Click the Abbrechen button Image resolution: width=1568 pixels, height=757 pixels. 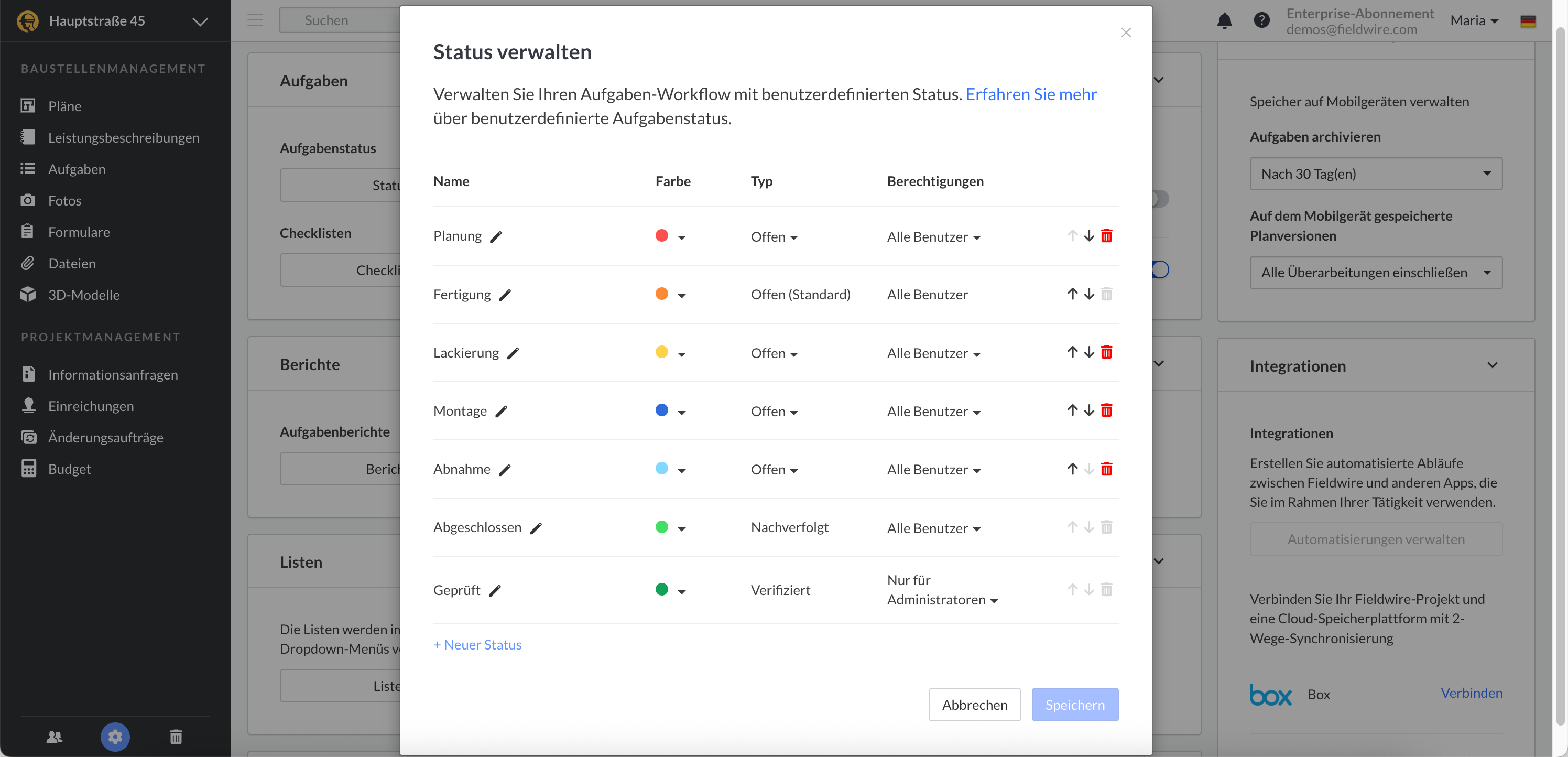click(974, 705)
